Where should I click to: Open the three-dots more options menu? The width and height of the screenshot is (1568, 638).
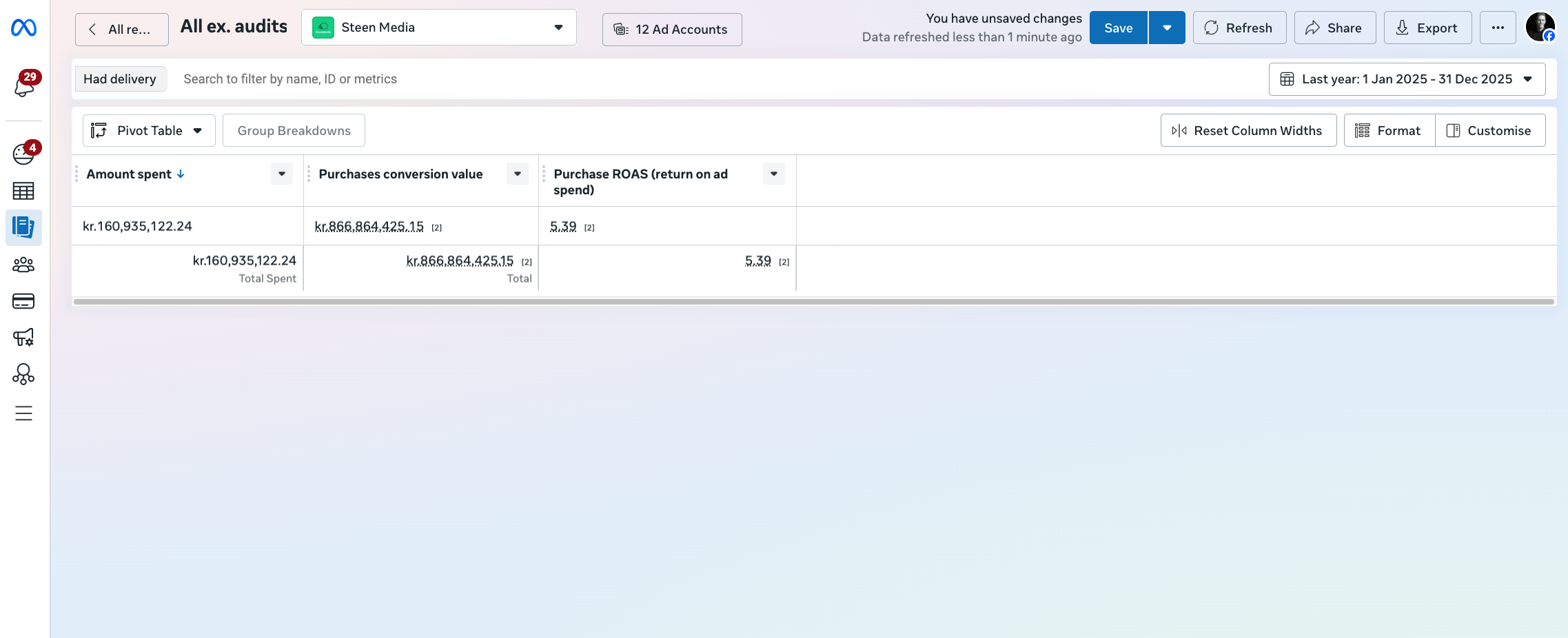point(1497,28)
